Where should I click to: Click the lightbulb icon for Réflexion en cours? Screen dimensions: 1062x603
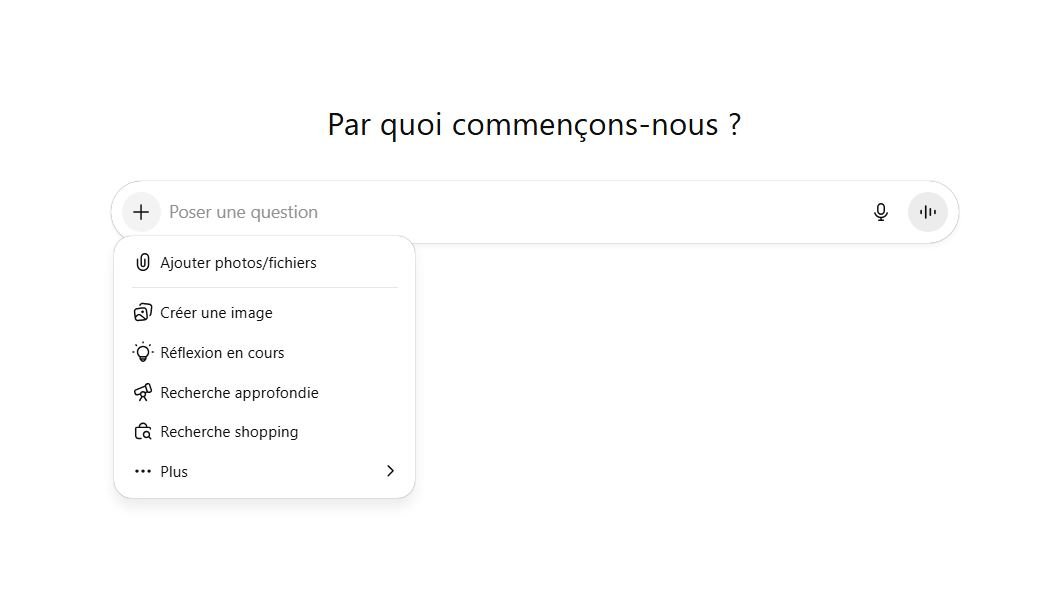point(143,352)
